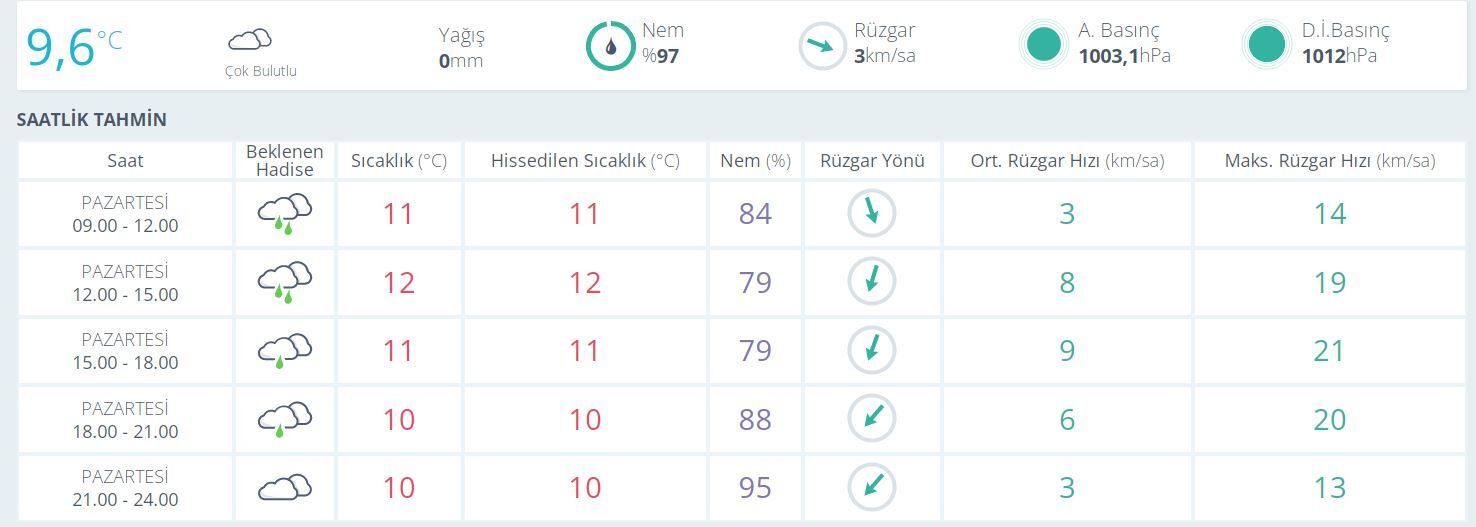The image size is (1476, 527).
Task: Click the Pazartesi 12.00 - 15.00 time cell
Action: [125, 283]
